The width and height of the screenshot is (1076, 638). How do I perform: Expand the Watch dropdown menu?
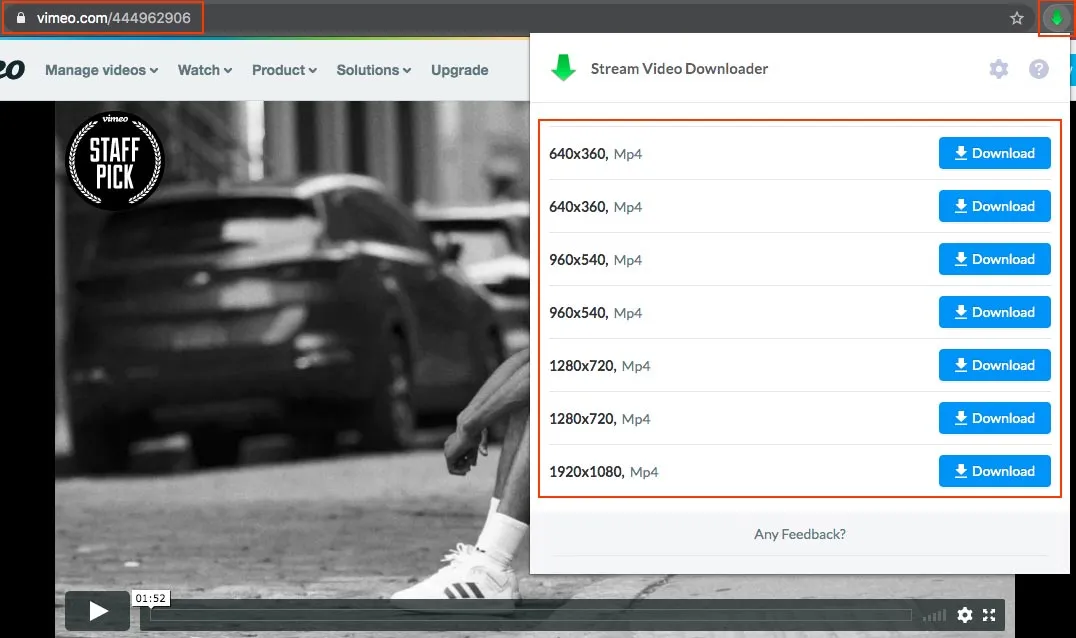pyautogui.click(x=203, y=70)
